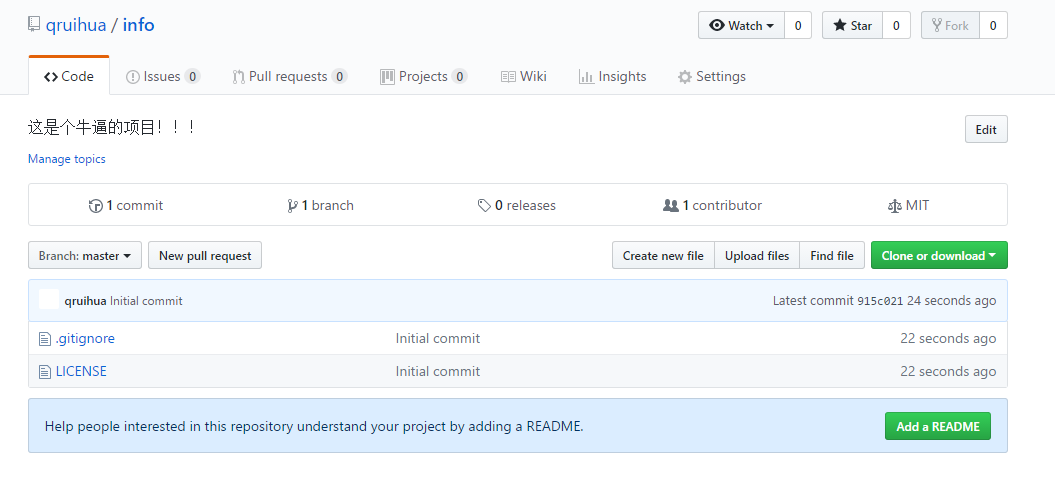Expand the Branch: master selector
This screenshot has height=478, width=1055.
point(85,256)
